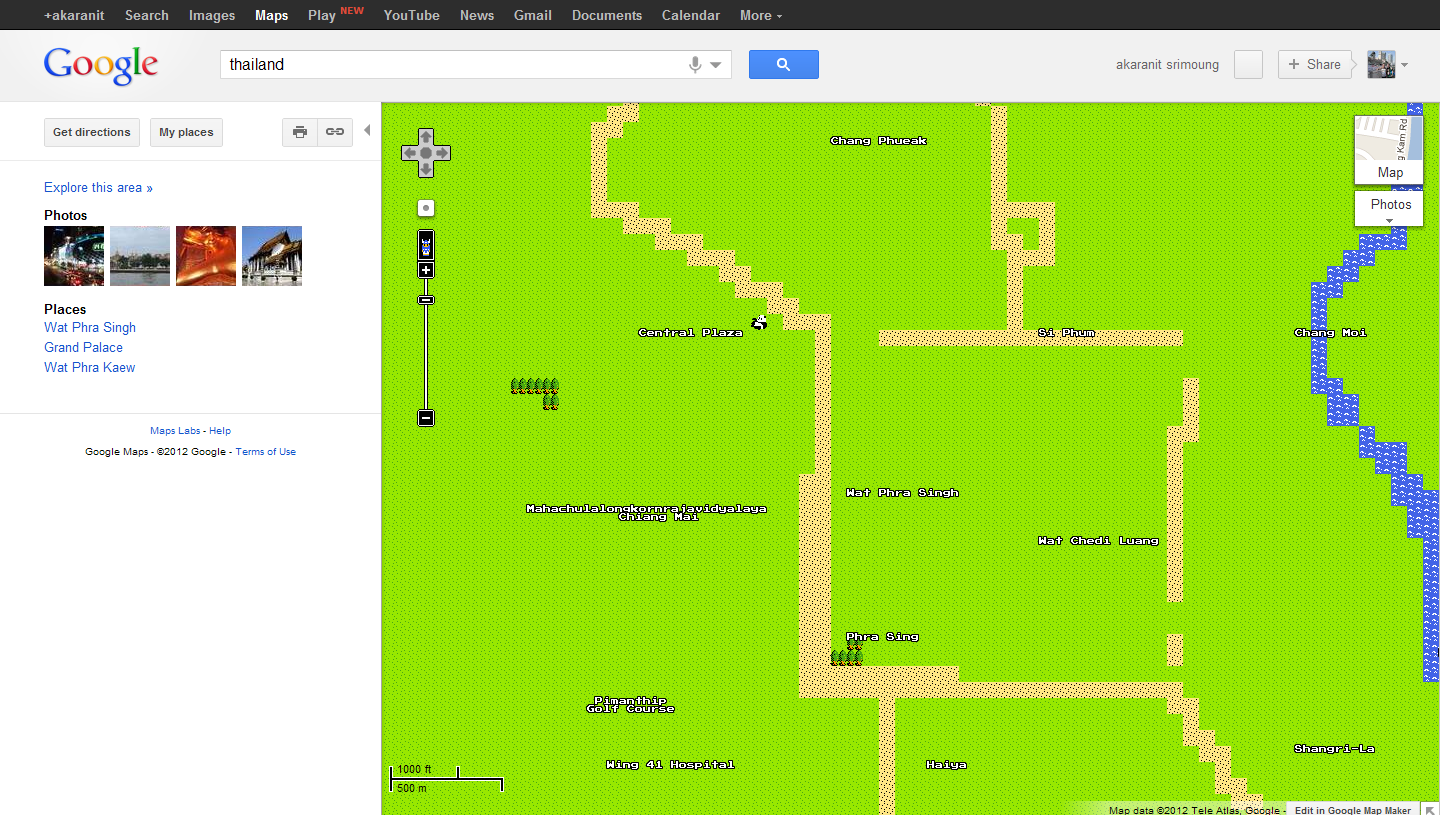1440x815 pixels.
Task: Click the tree cluster west of Central Plaza
Action: [536, 392]
